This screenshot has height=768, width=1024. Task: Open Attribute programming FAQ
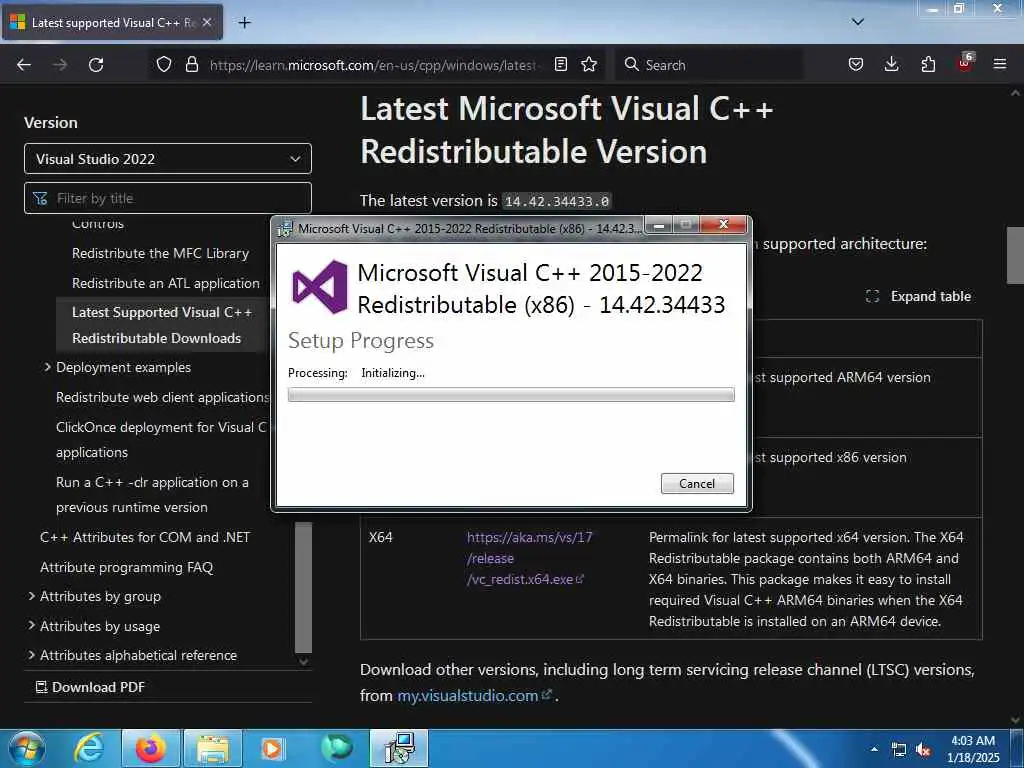click(x=127, y=568)
